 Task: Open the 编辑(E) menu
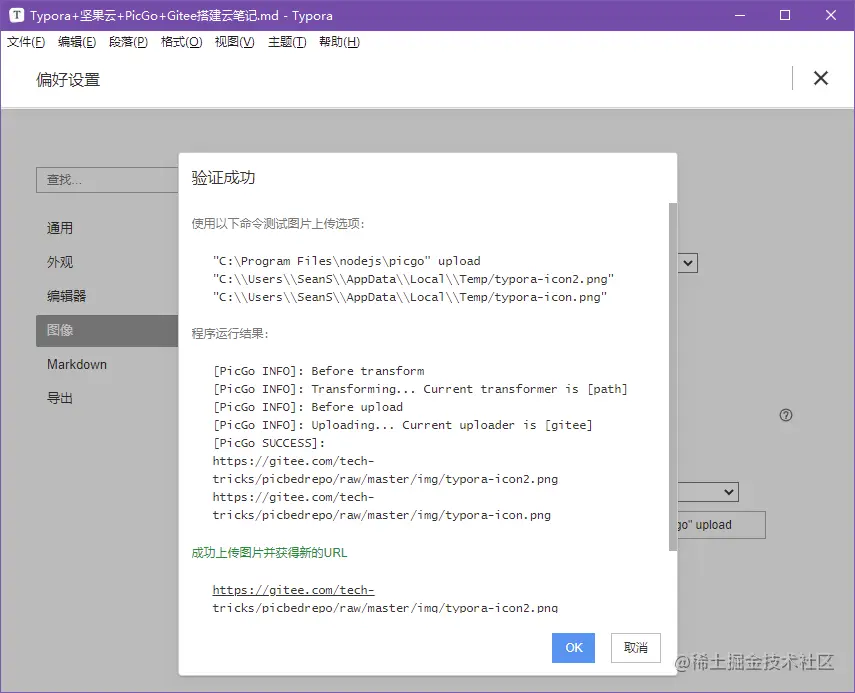[x=77, y=42]
